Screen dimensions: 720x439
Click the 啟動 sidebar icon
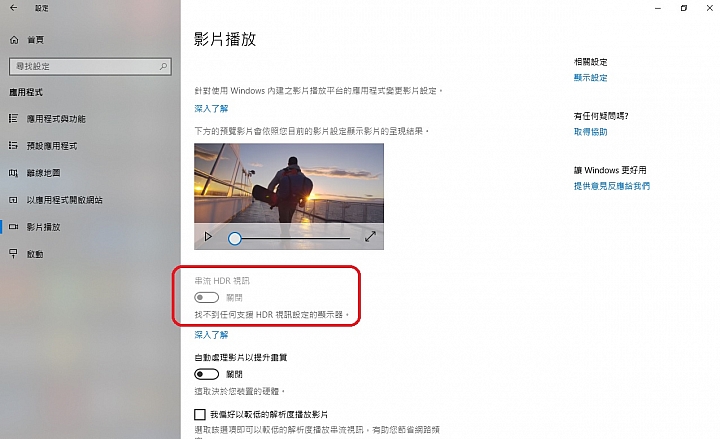(13, 253)
